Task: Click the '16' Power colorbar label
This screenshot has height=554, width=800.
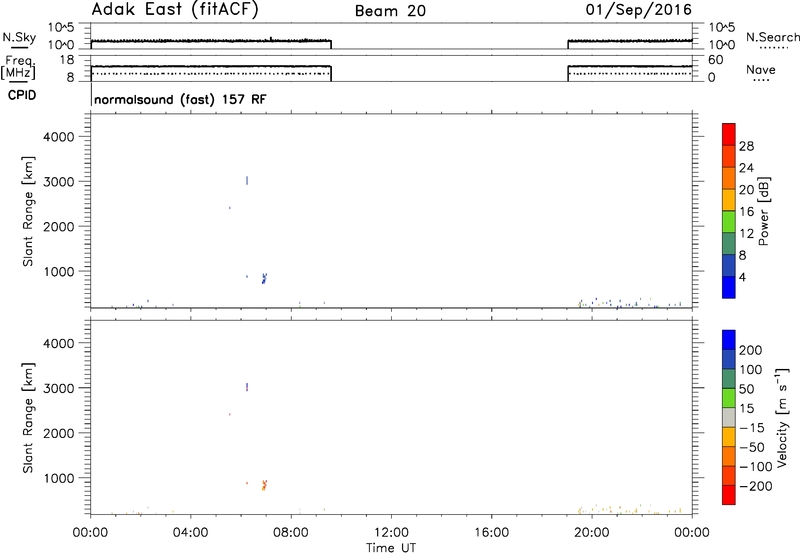Action: tap(746, 212)
